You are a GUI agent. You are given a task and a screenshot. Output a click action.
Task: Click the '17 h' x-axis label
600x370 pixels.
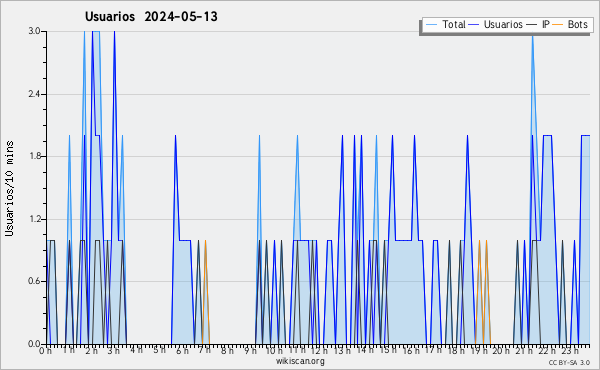tap(433, 350)
